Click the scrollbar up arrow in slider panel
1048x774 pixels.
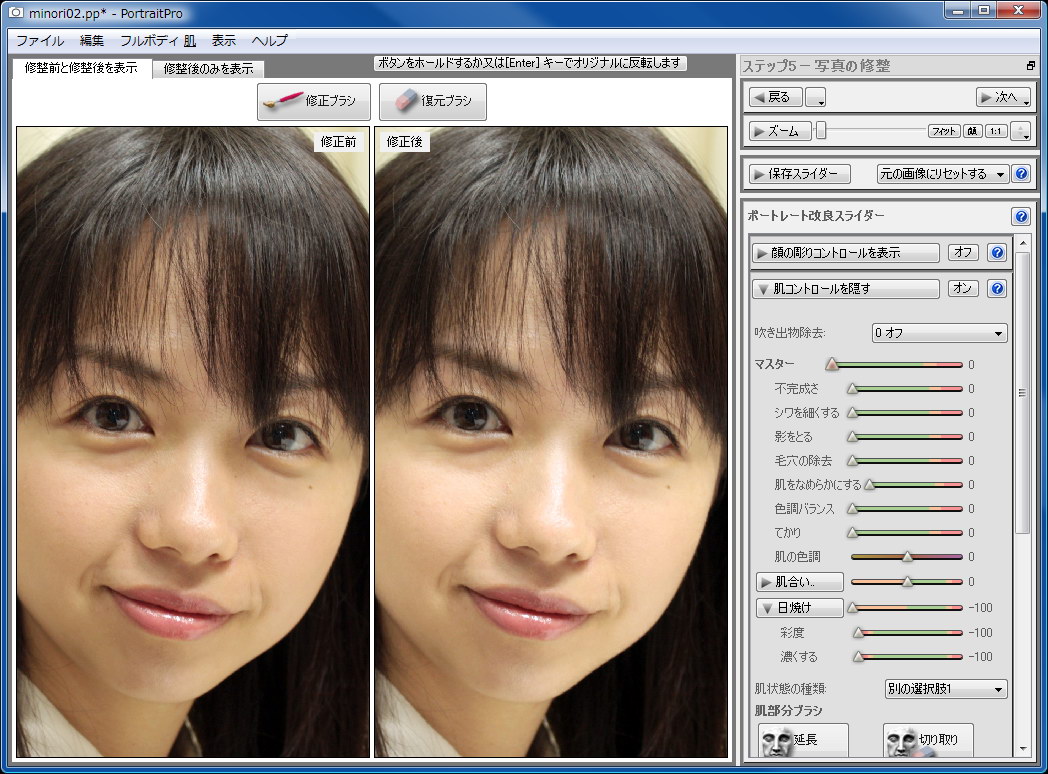(1023, 243)
